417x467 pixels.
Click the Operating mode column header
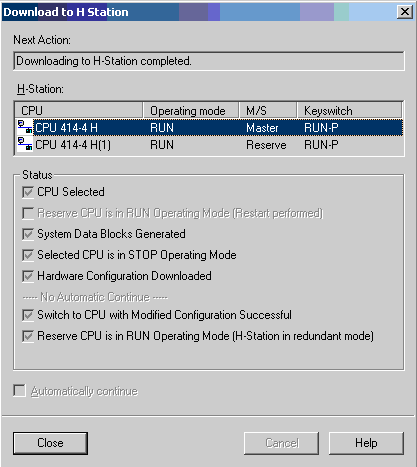[191, 110]
